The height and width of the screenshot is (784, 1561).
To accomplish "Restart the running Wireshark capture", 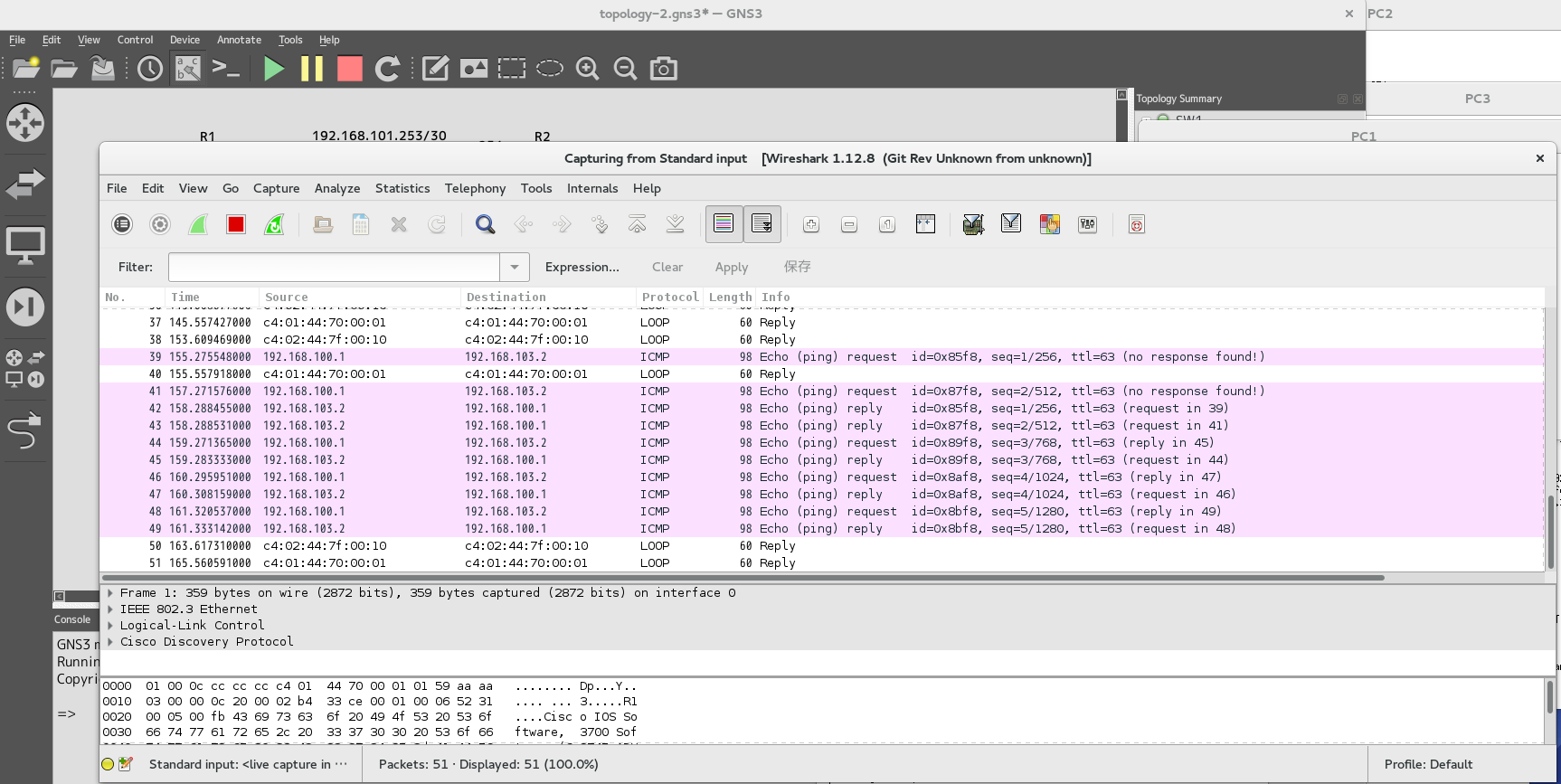I will tap(274, 225).
